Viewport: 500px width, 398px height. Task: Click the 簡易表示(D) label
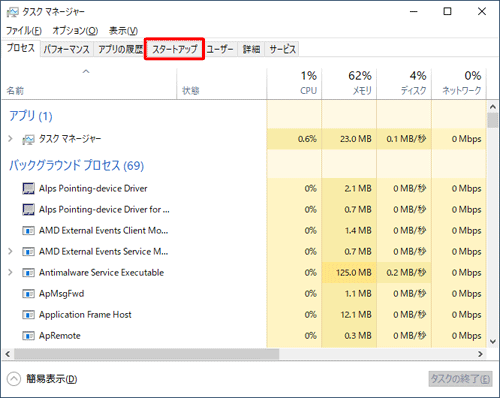tap(52, 379)
